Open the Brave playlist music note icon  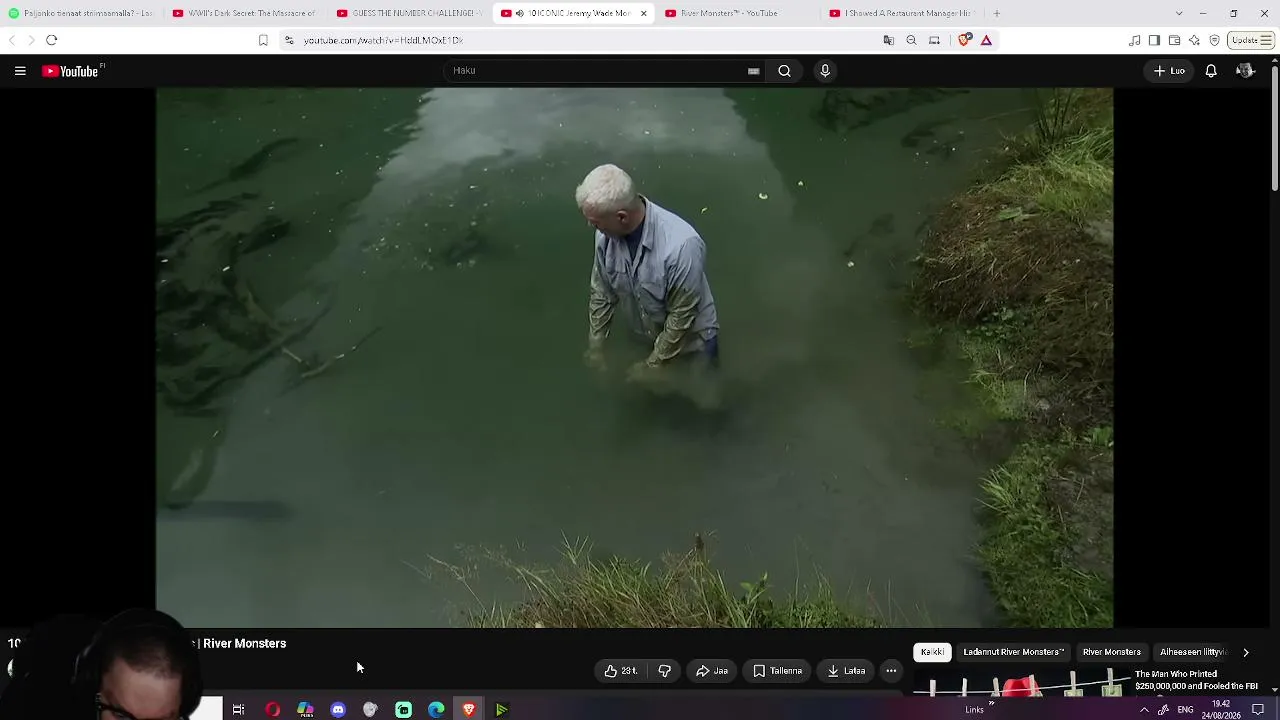(1134, 40)
